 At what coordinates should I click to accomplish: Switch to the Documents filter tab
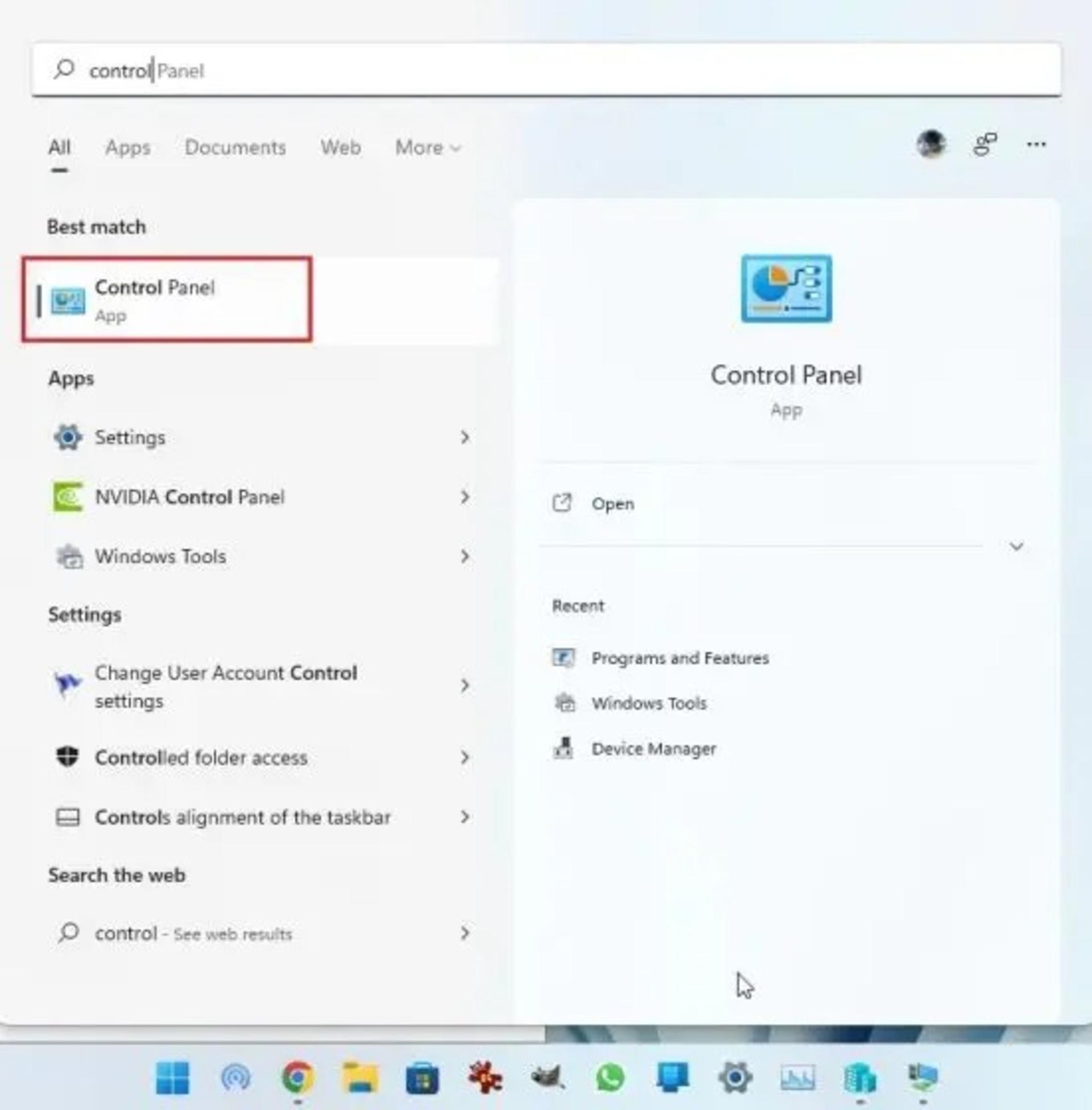click(x=235, y=147)
